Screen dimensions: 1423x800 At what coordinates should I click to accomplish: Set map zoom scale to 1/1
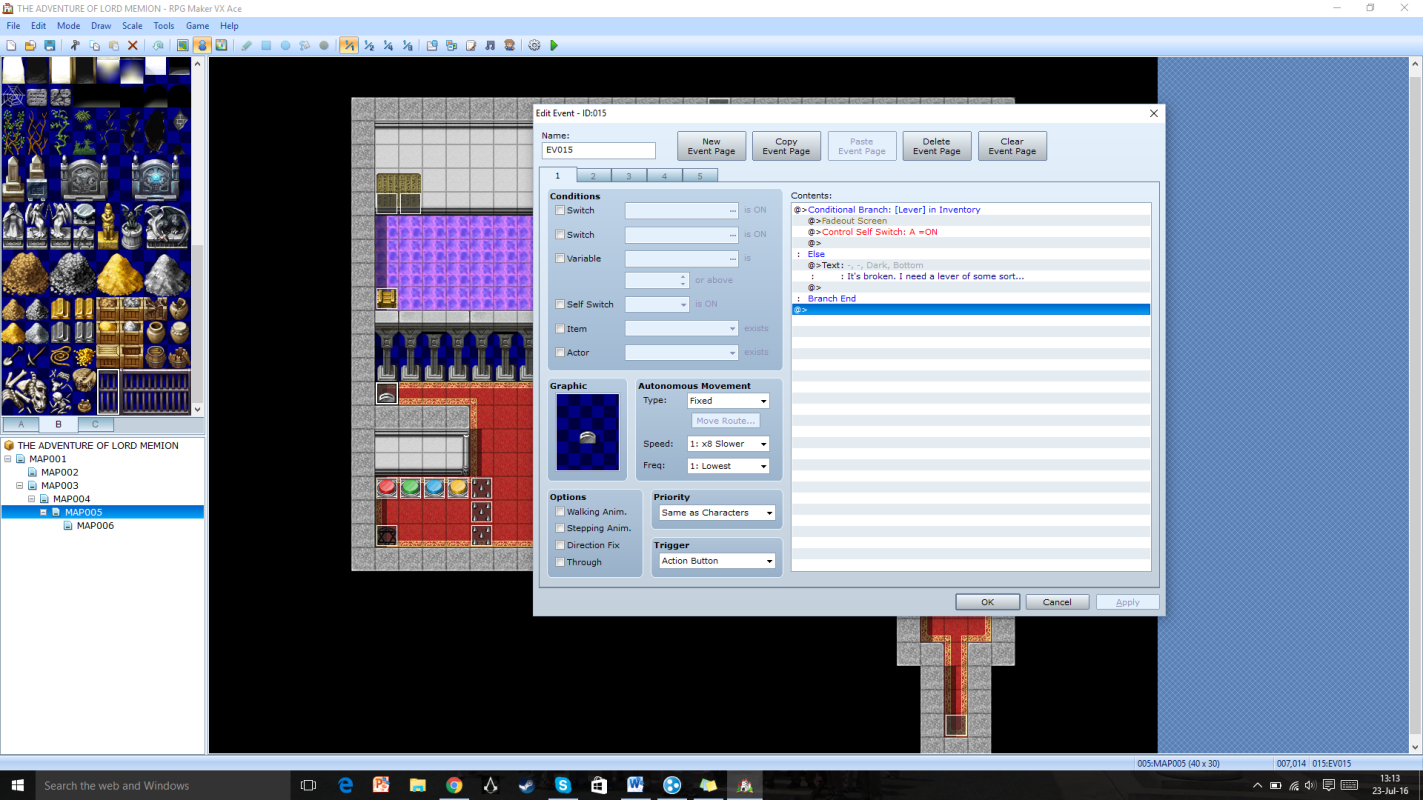[x=349, y=45]
